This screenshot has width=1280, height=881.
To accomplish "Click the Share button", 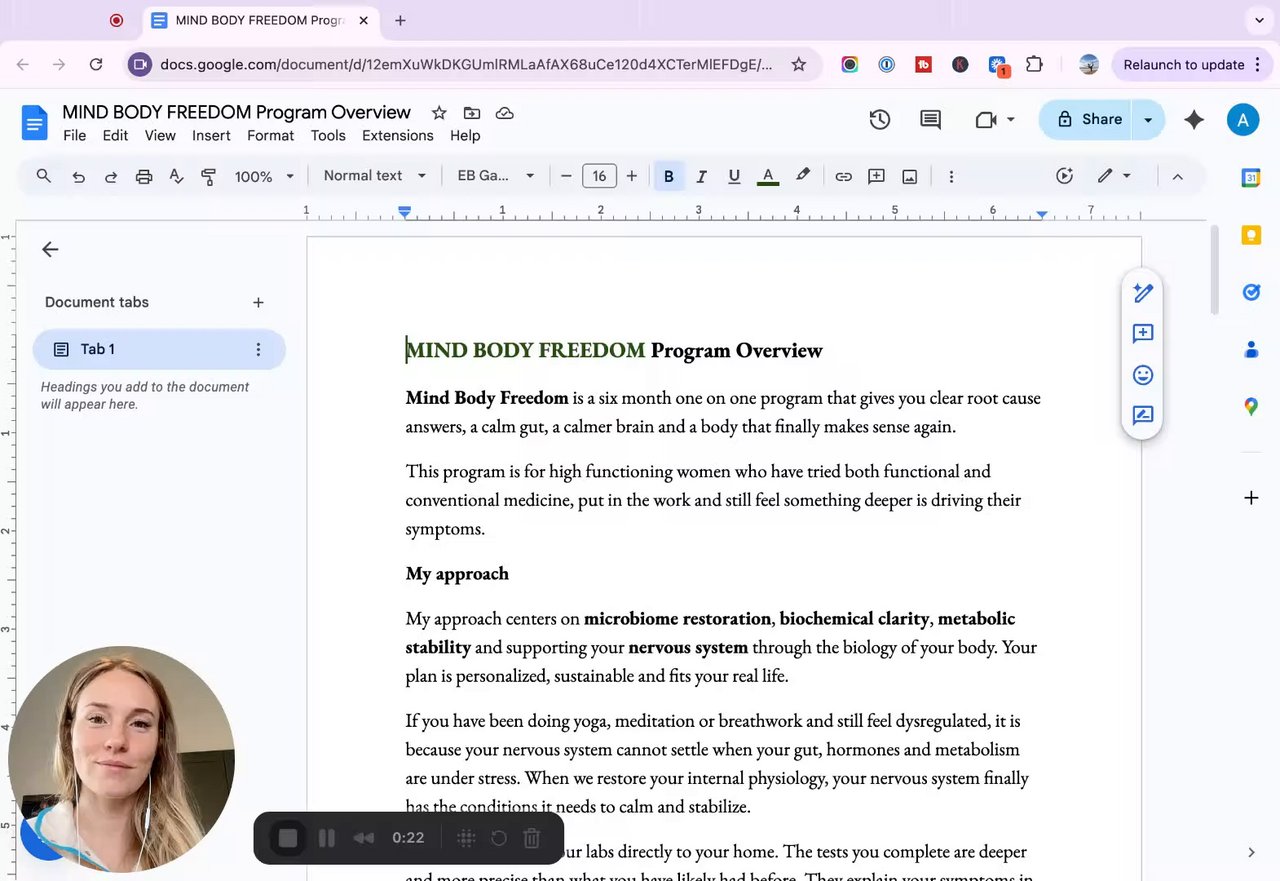I will tap(1086, 120).
